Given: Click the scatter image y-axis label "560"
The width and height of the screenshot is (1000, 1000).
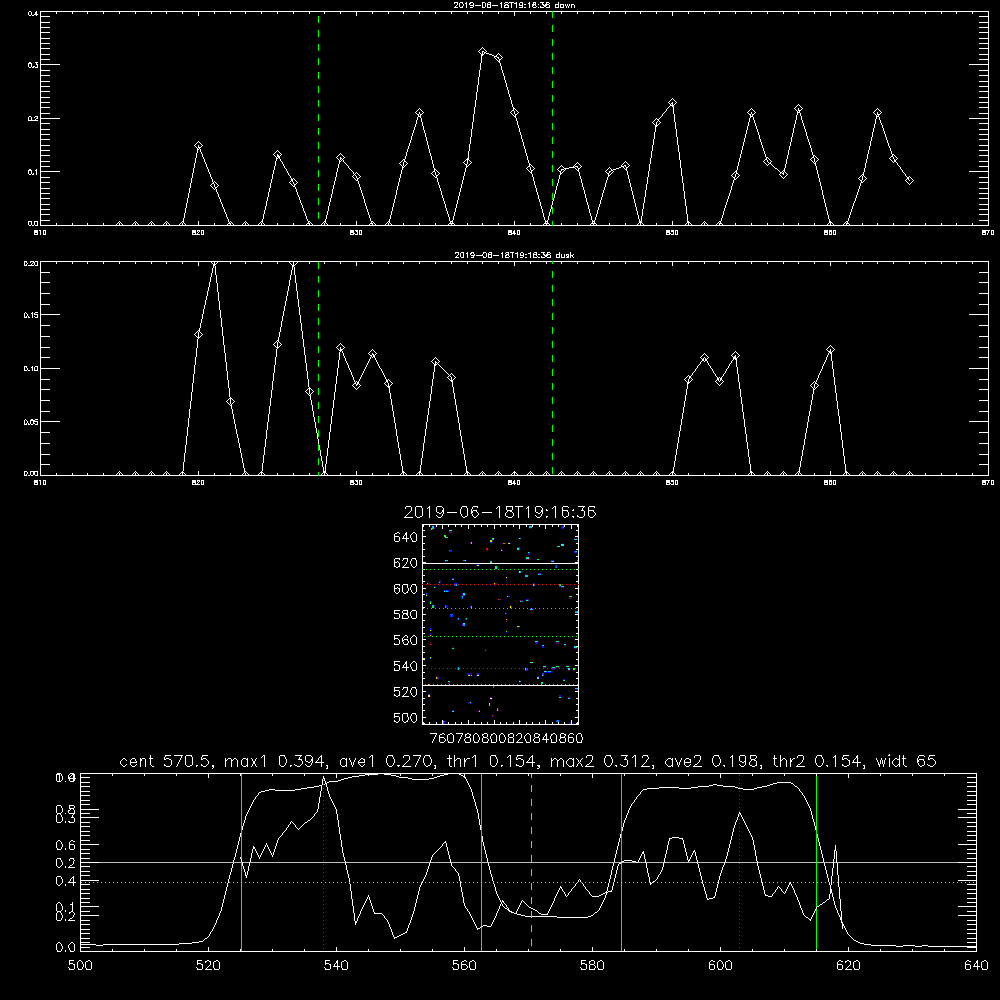Looking at the screenshot, I should [406, 640].
